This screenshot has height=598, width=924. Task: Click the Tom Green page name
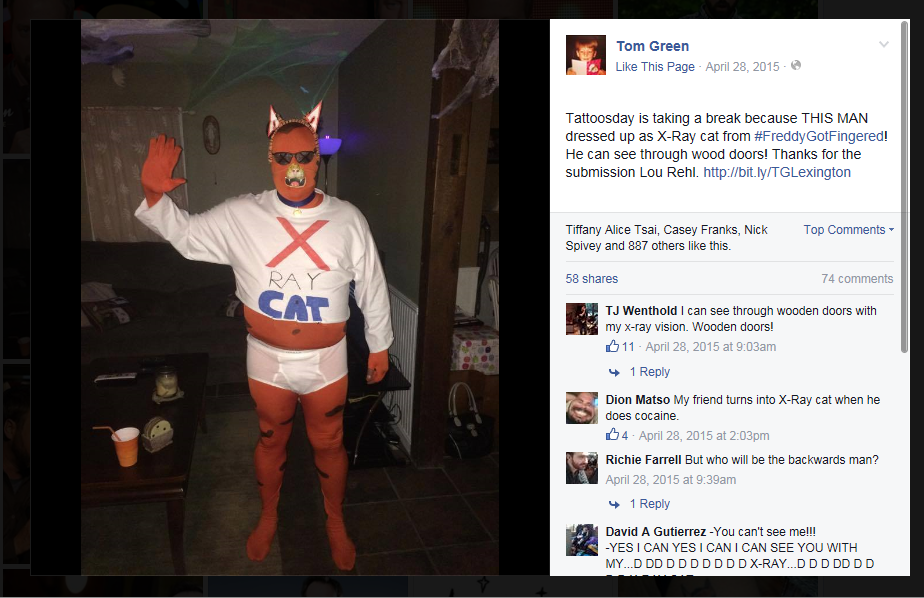[652, 46]
